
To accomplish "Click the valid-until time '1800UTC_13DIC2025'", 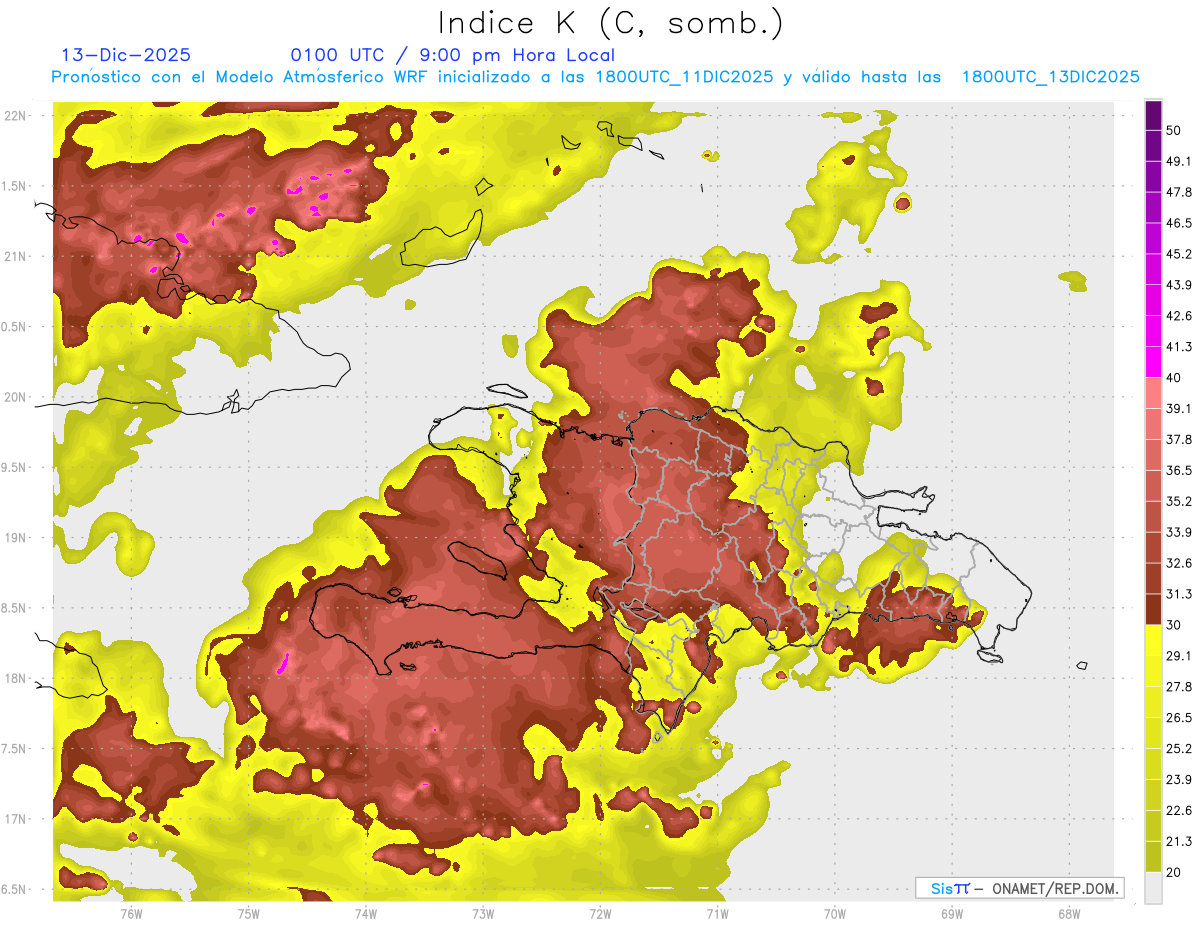I will click(1051, 77).
